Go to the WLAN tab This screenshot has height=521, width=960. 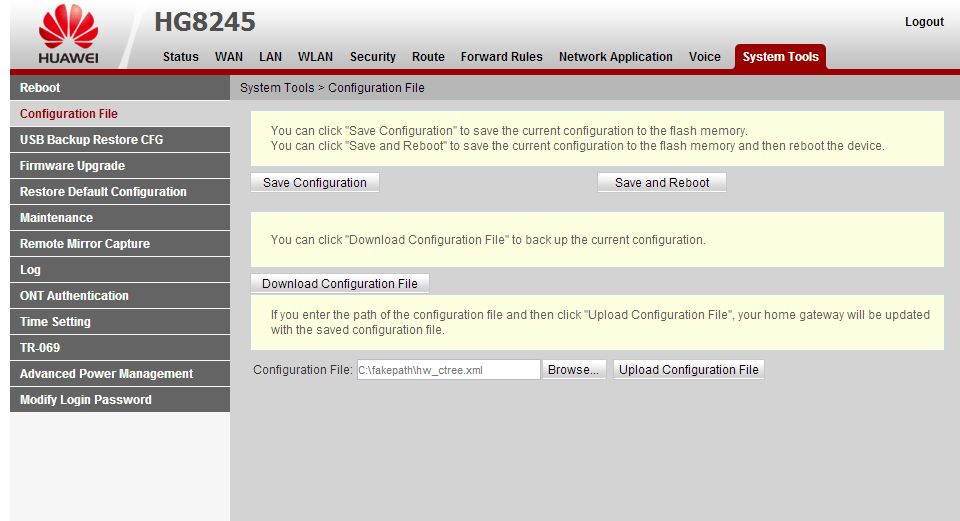pyautogui.click(x=315, y=57)
